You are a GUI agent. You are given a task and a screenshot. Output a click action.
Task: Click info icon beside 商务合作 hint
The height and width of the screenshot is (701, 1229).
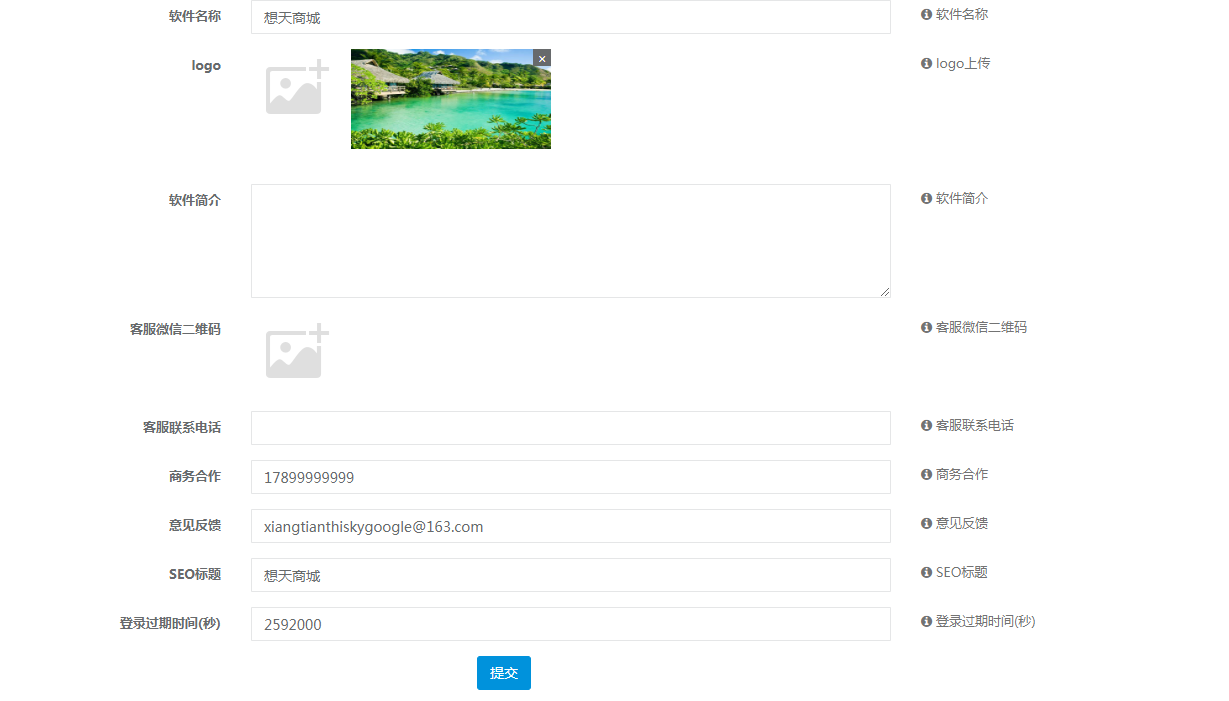tap(926, 475)
